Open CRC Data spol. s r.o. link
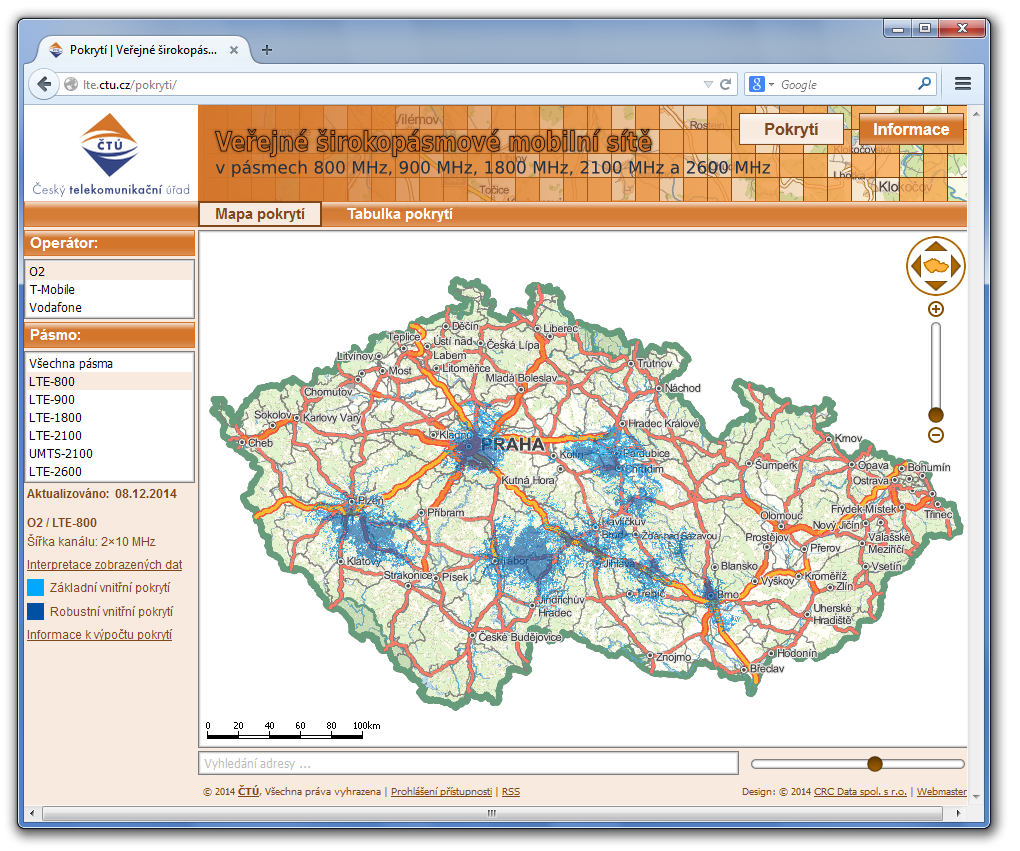1020x851 pixels. click(x=860, y=792)
